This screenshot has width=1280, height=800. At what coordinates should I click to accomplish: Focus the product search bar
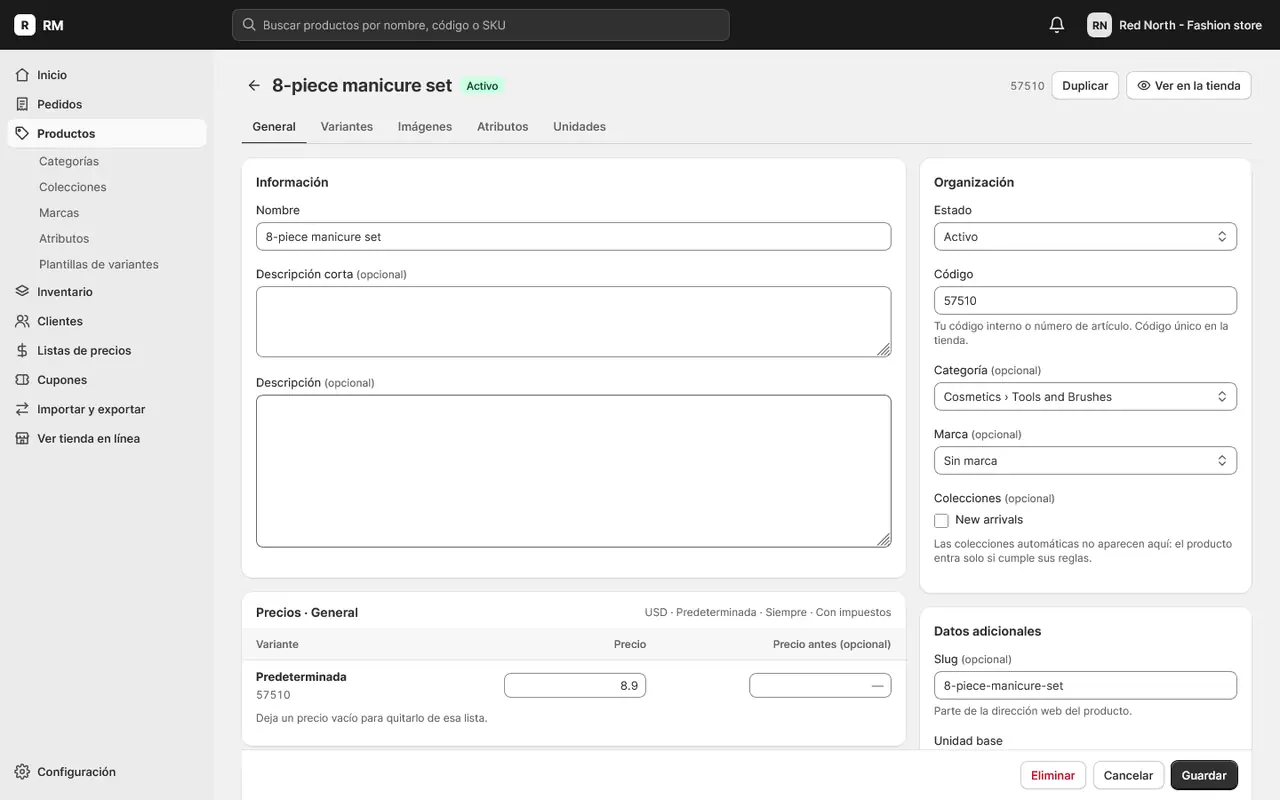click(481, 25)
